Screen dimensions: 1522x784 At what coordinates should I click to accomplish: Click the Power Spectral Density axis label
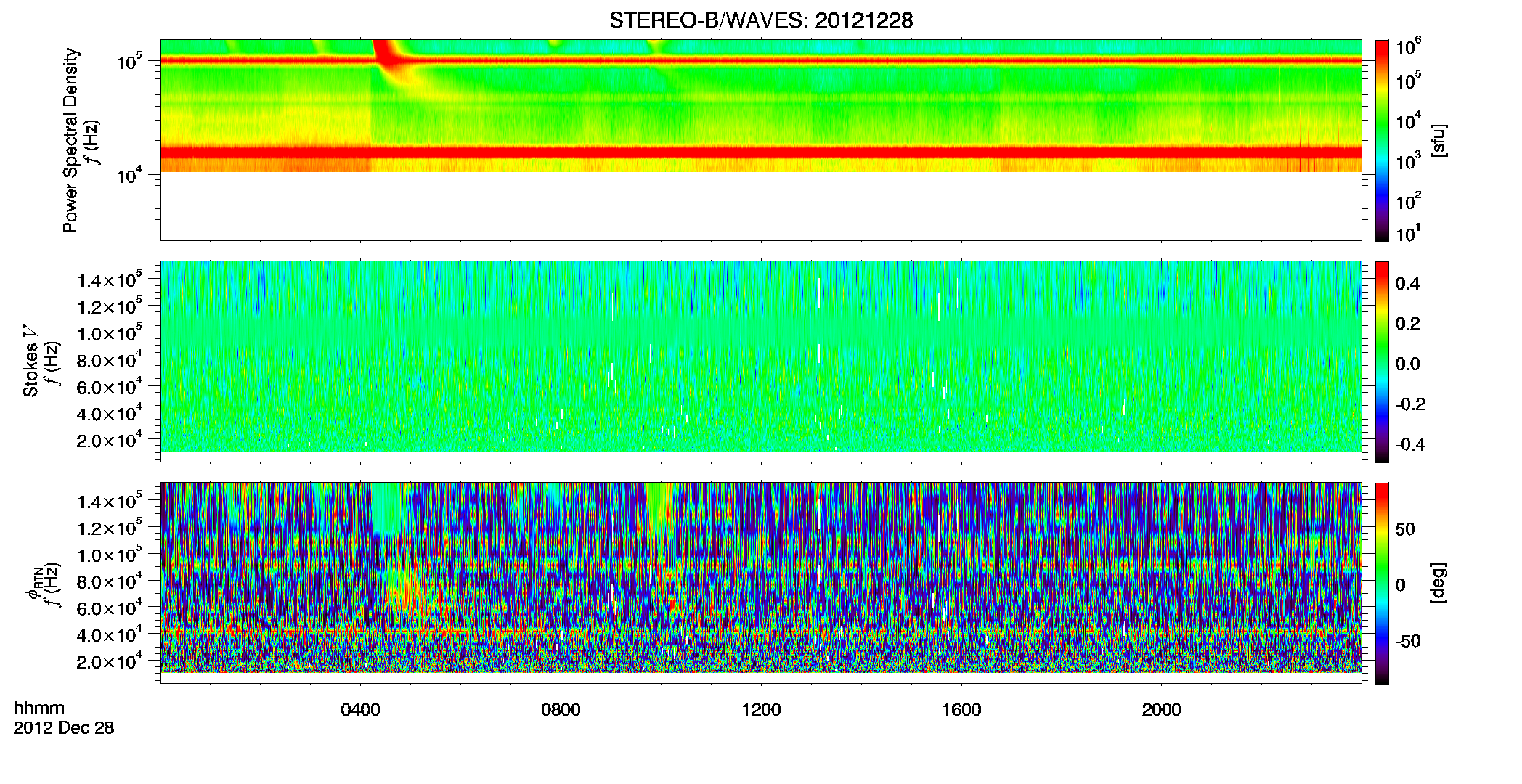coord(70,140)
